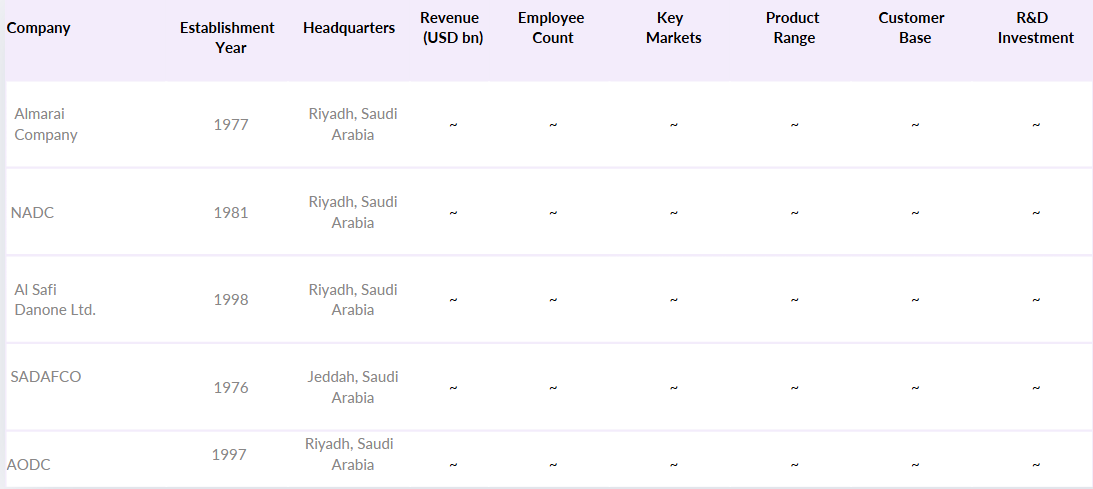
Task: Select the NADC company cell
Action: tap(32, 213)
